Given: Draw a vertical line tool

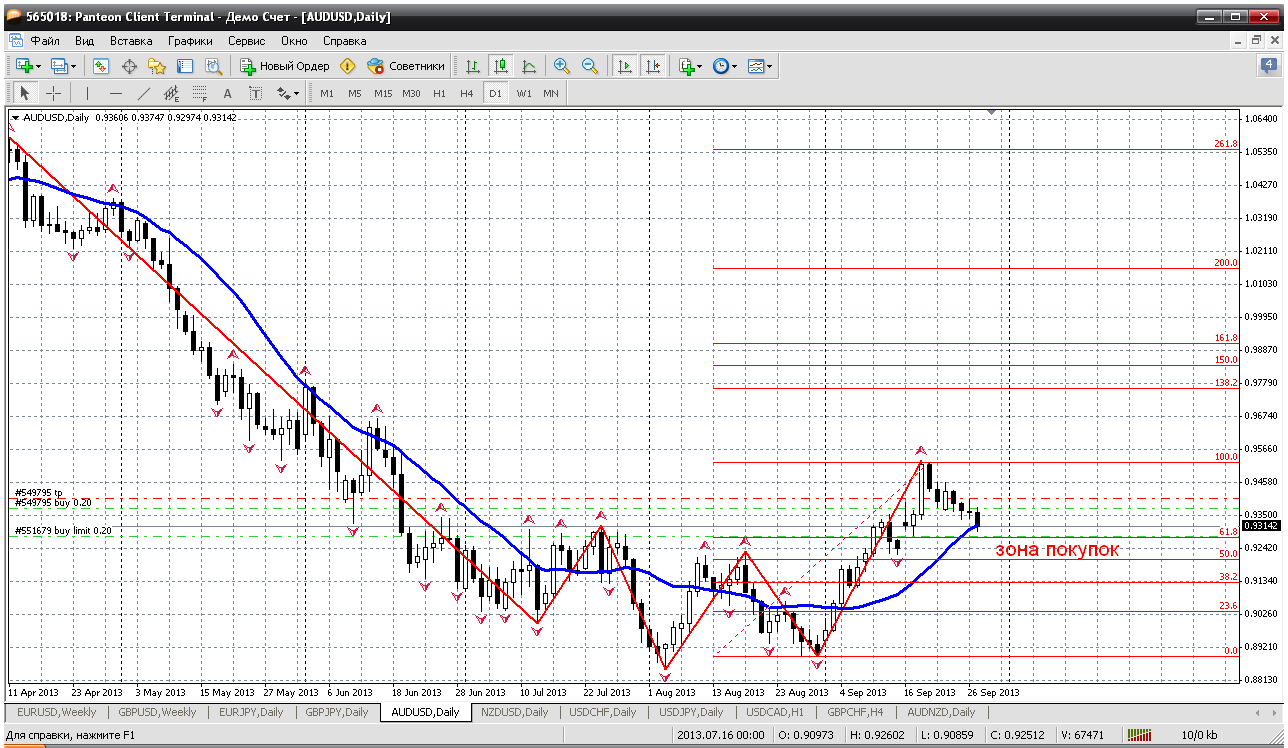Looking at the screenshot, I should coord(87,93).
